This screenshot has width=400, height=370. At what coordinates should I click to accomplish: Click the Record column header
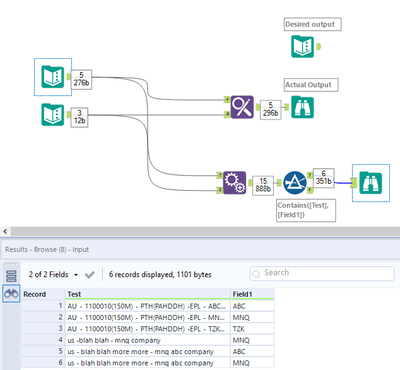click(x=43, y=294)
